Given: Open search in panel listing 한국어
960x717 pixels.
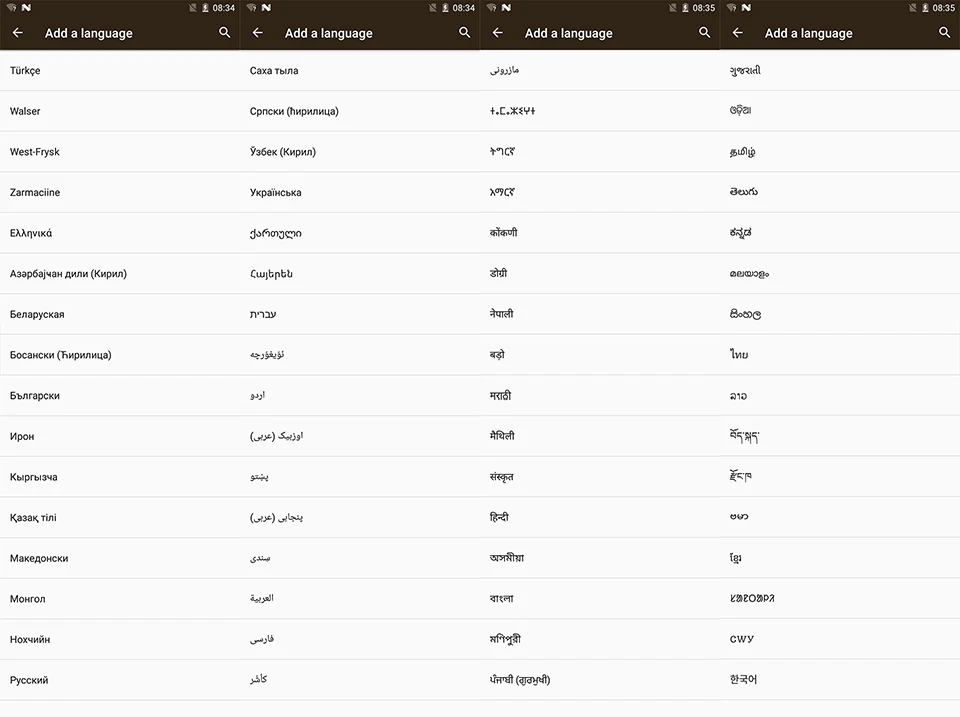Looking at the screenshot, I should click(x=945, y=33).
